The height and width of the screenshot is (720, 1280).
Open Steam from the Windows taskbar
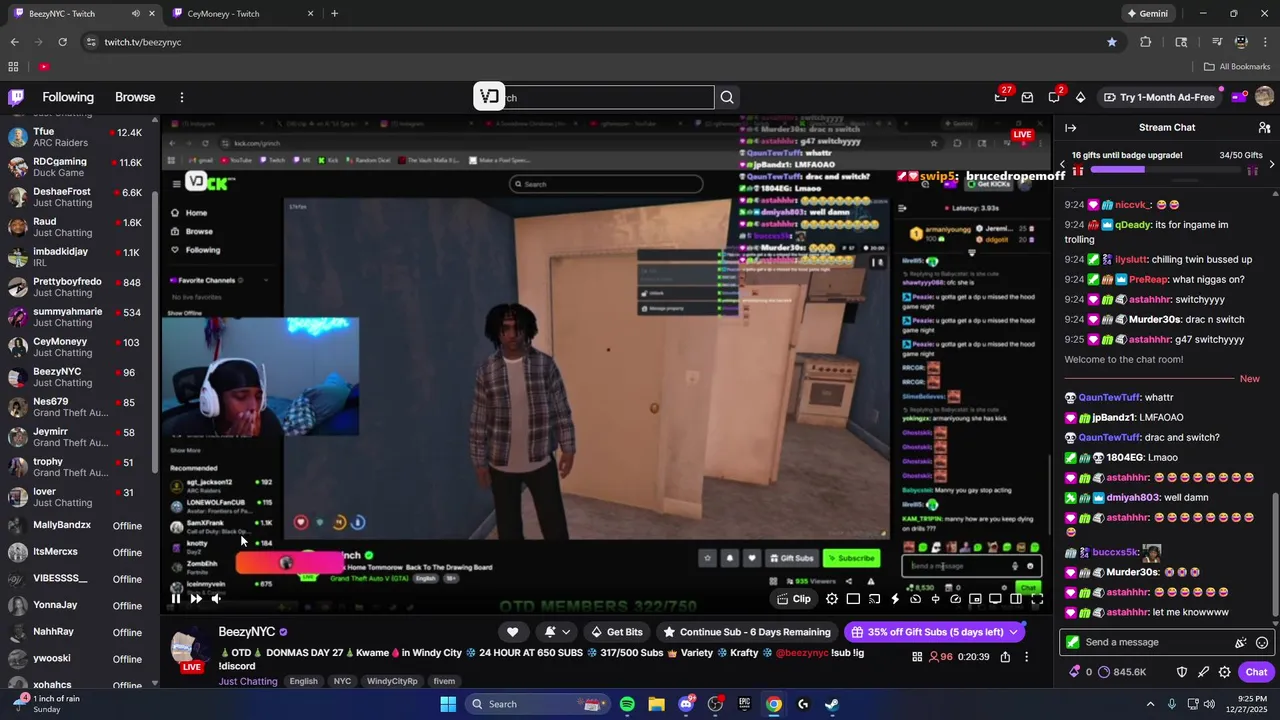point(832,704)
